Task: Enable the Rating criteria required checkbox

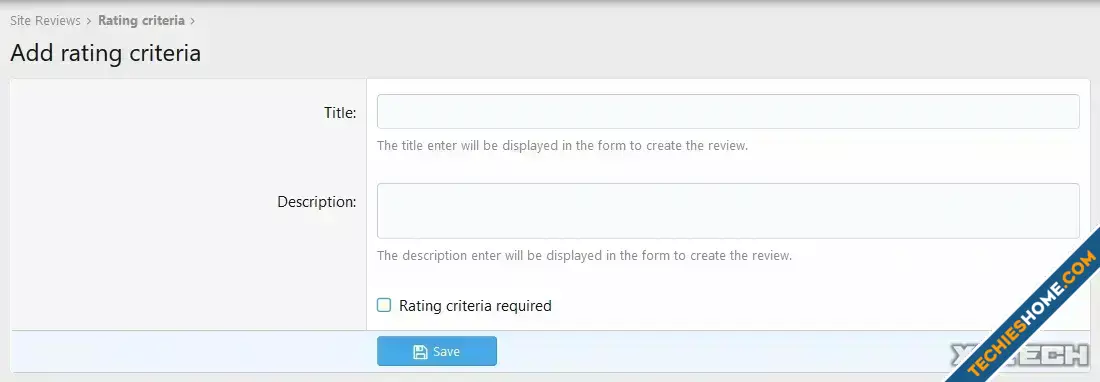Action: tap(384, 305)
